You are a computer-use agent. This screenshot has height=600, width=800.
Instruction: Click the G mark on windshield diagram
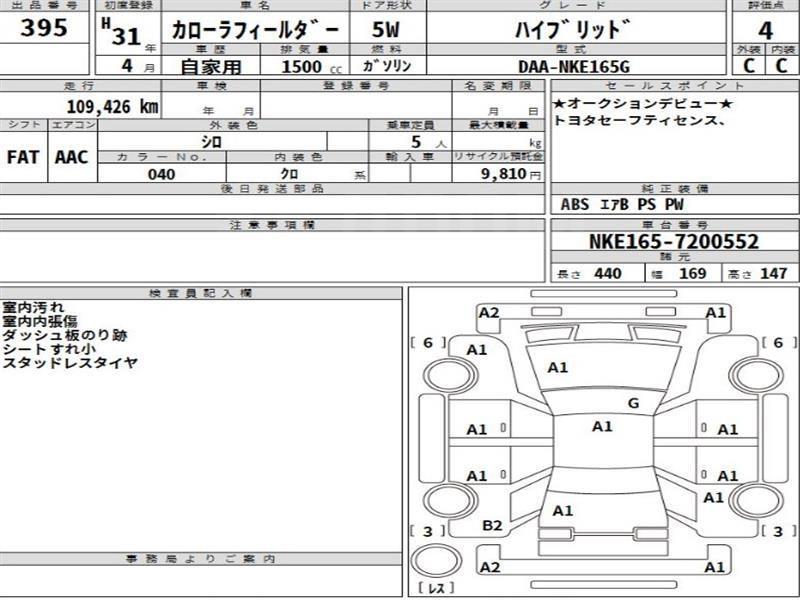point(633,404)
